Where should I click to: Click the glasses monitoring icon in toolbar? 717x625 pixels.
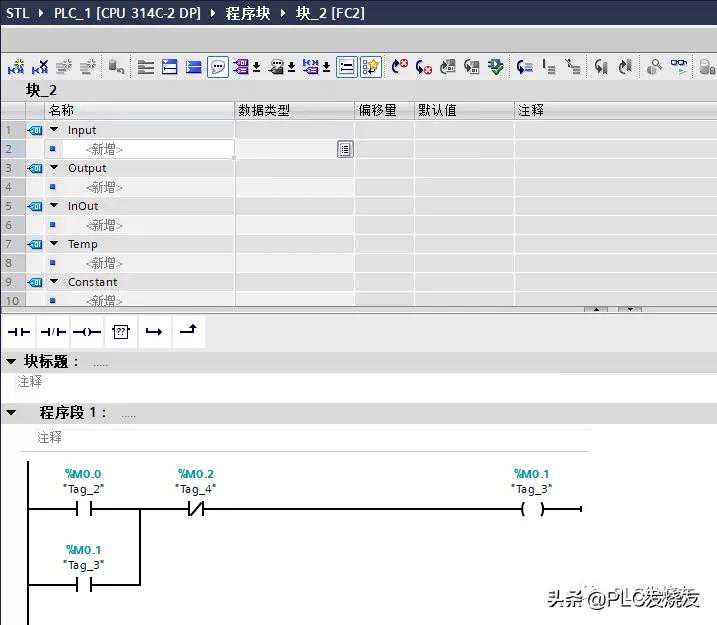tap(679, 67)
